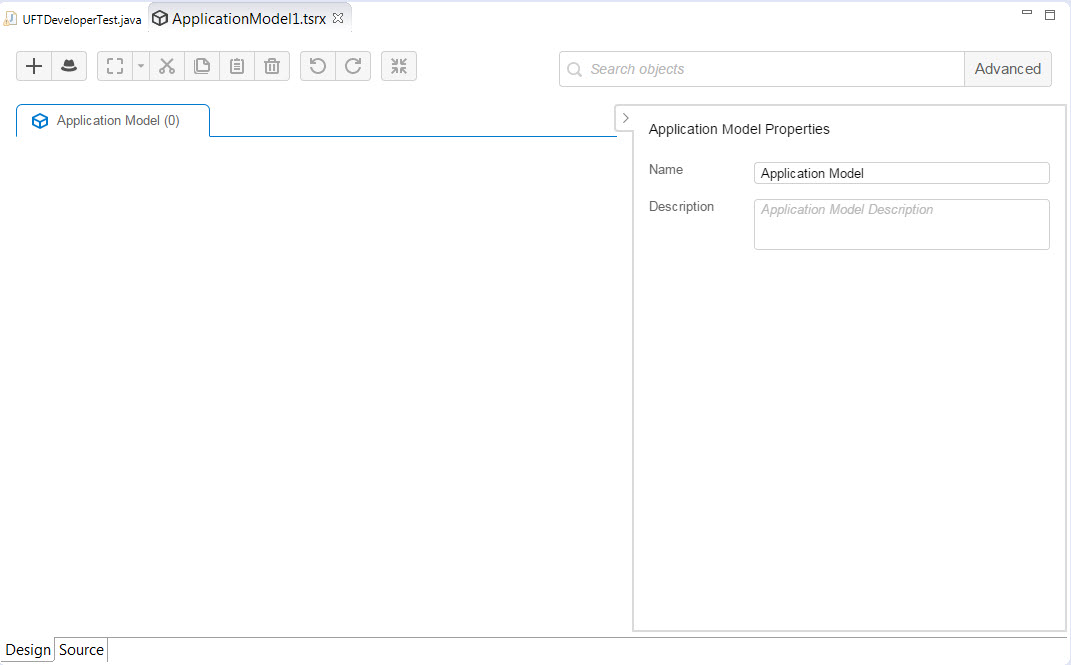Close the ApplicationModel1.tsrx tab
The image size is (1071, 665).
click(x=338, y=18)
